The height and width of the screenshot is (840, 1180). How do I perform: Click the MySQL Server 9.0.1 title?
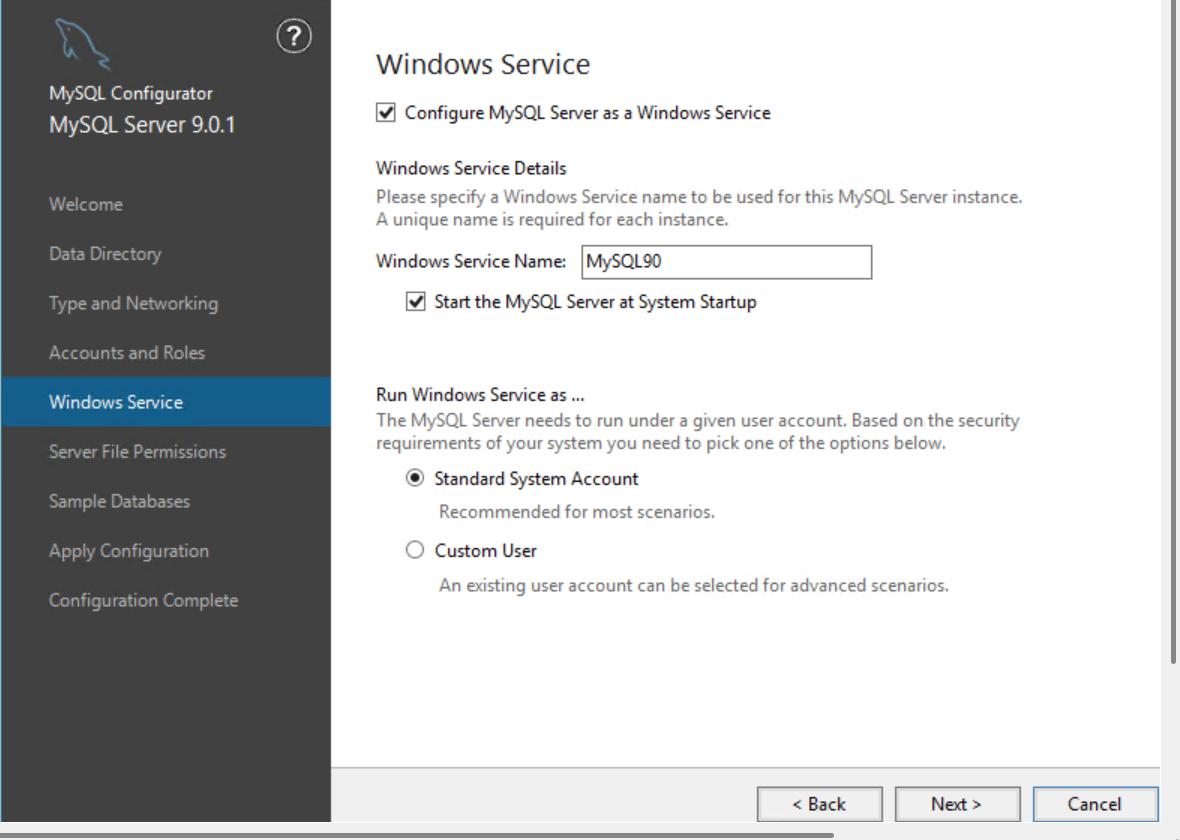tap(142, 125)
